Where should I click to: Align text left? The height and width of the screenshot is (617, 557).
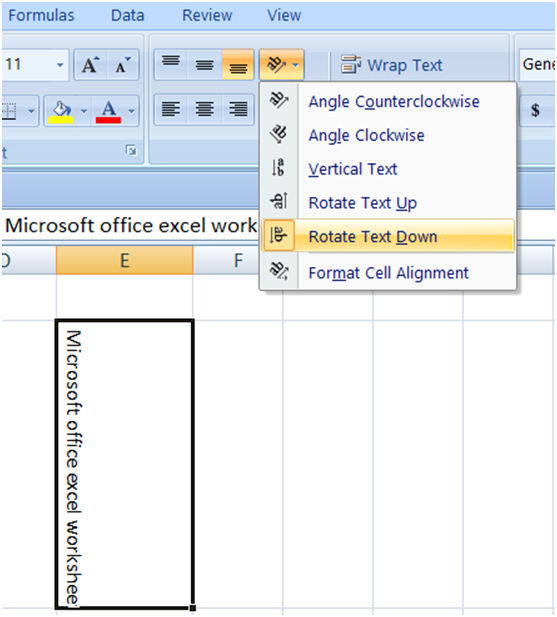tap(171, 109)
